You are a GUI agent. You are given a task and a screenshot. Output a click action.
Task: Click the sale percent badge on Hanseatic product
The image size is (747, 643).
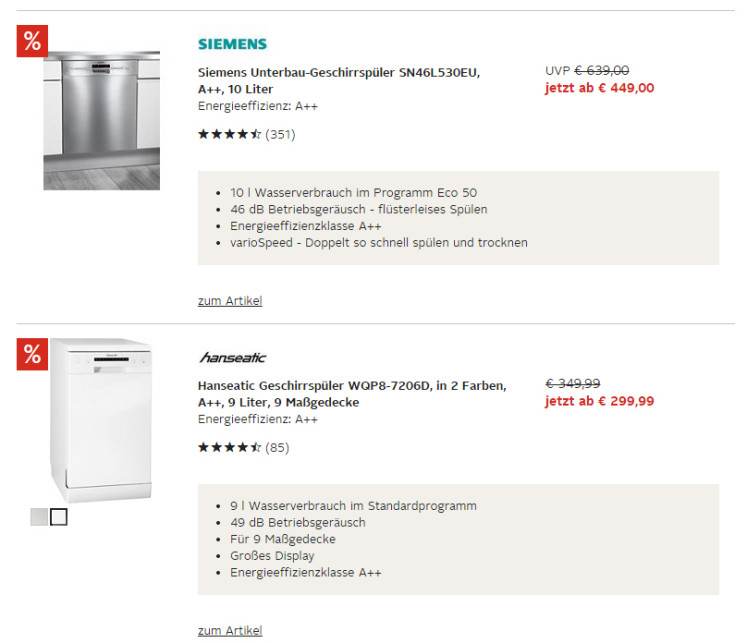coord(32,354)
